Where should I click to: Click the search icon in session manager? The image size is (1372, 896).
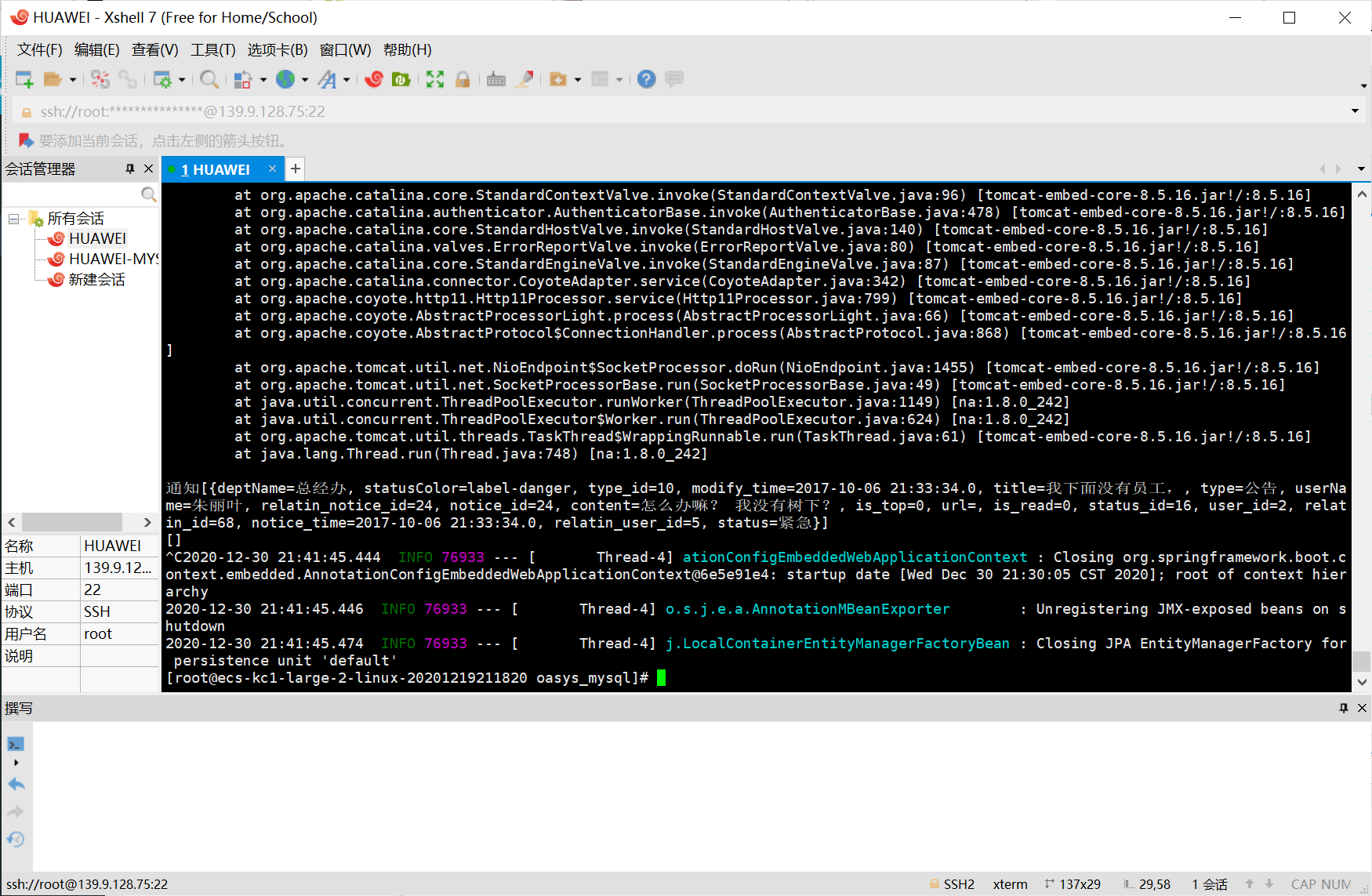(x=148, y=194)
